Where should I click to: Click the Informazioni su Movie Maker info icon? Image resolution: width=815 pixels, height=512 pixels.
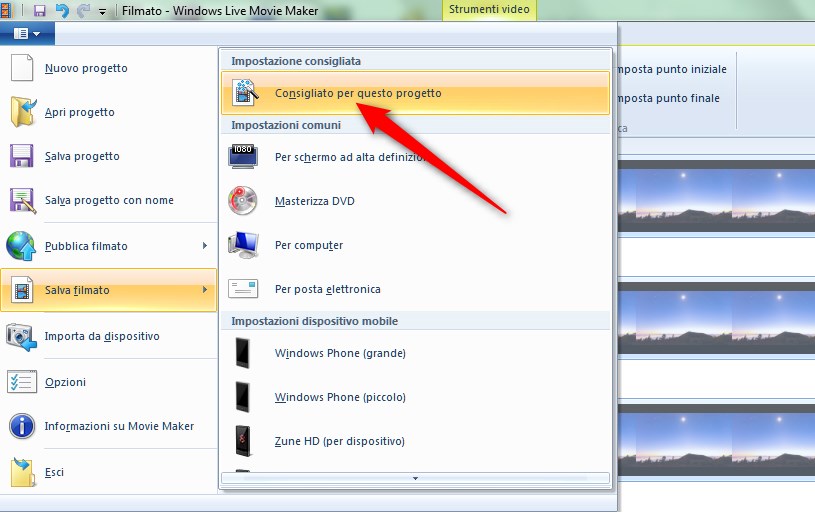pyautogui.click(x=22, y=426)
